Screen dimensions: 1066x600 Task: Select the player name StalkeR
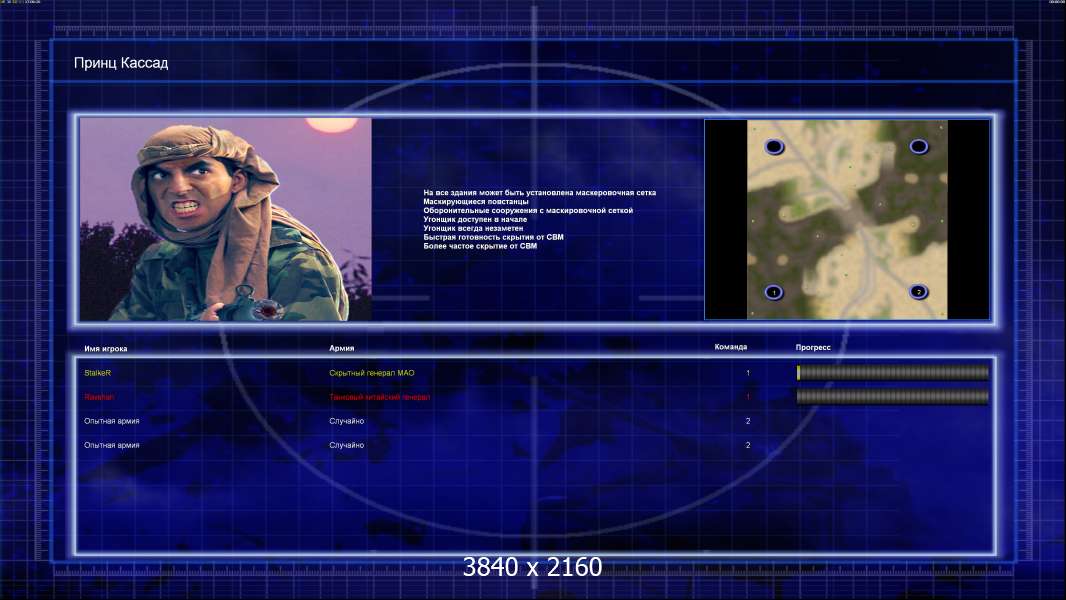[x=97, y=373]
